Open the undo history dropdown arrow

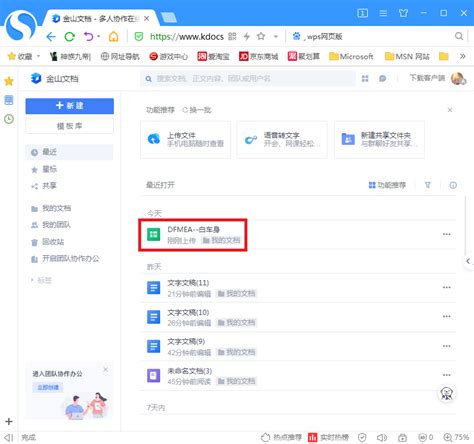tap(99, 36)
